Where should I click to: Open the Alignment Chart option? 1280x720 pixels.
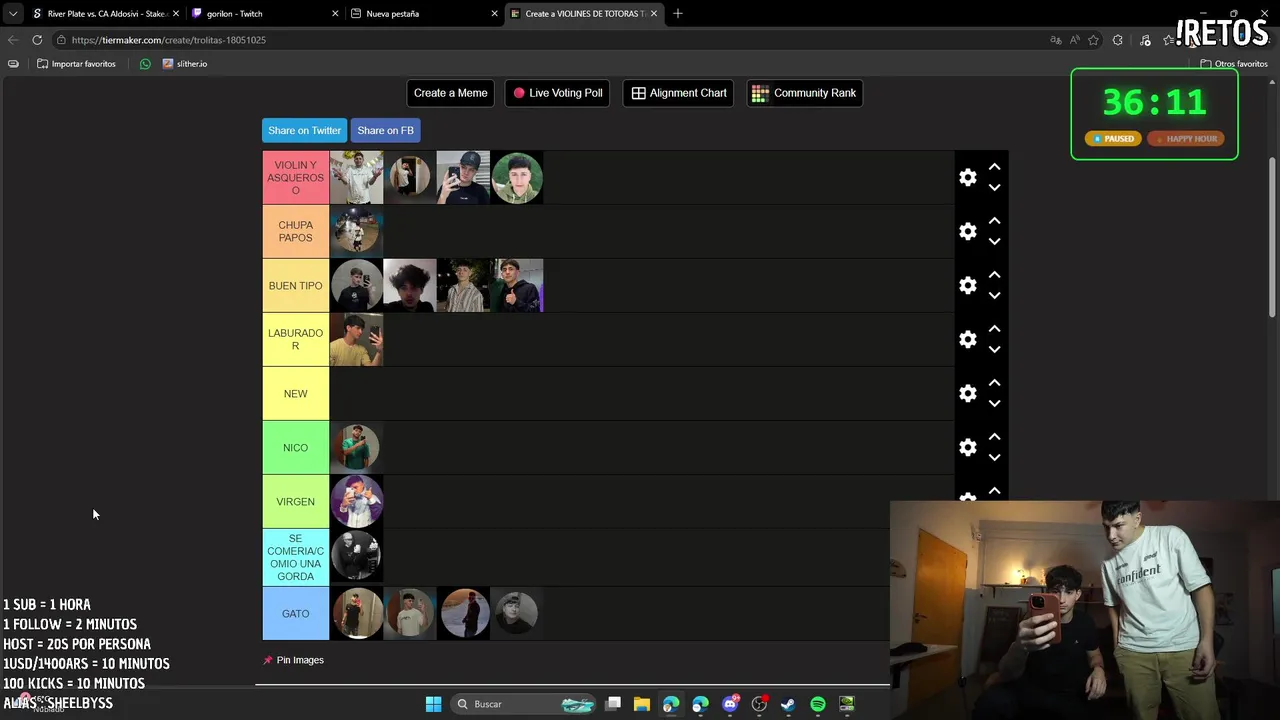(x=679, y=93)
